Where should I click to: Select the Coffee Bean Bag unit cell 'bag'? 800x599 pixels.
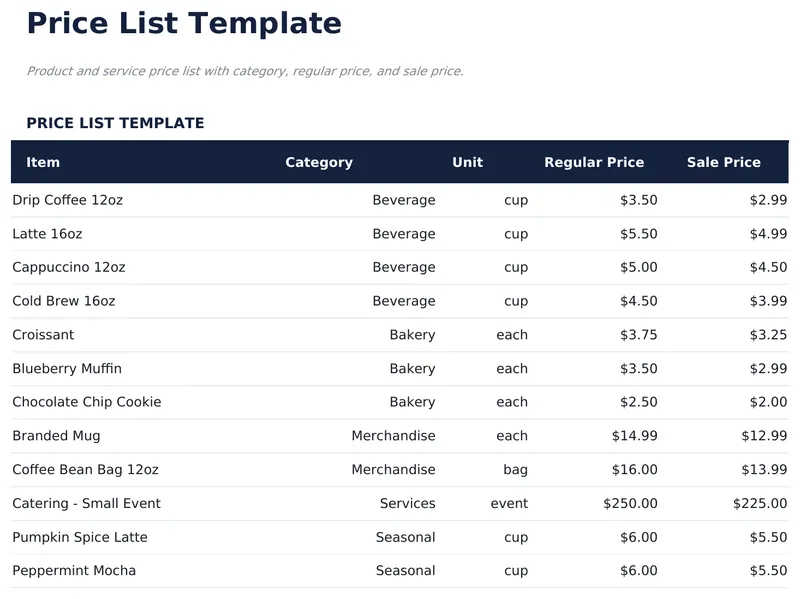pos(515,469)
